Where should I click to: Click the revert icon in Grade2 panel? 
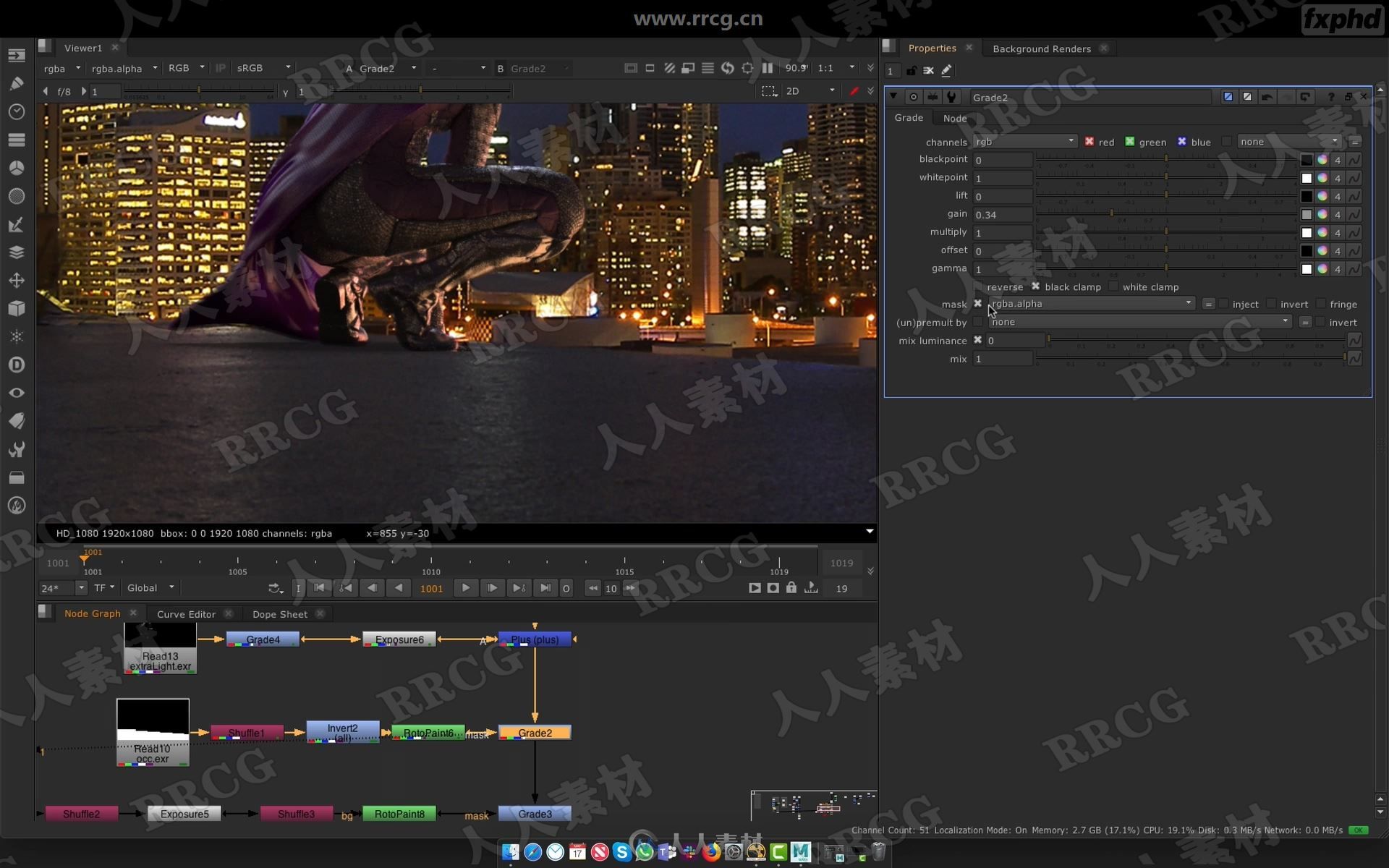[1305, 97]
